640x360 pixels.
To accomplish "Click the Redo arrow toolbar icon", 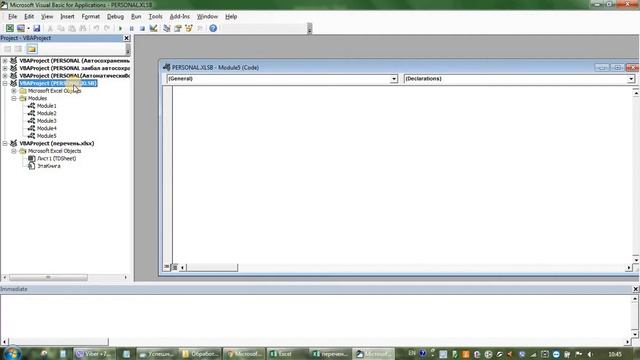I will [107, 28].
